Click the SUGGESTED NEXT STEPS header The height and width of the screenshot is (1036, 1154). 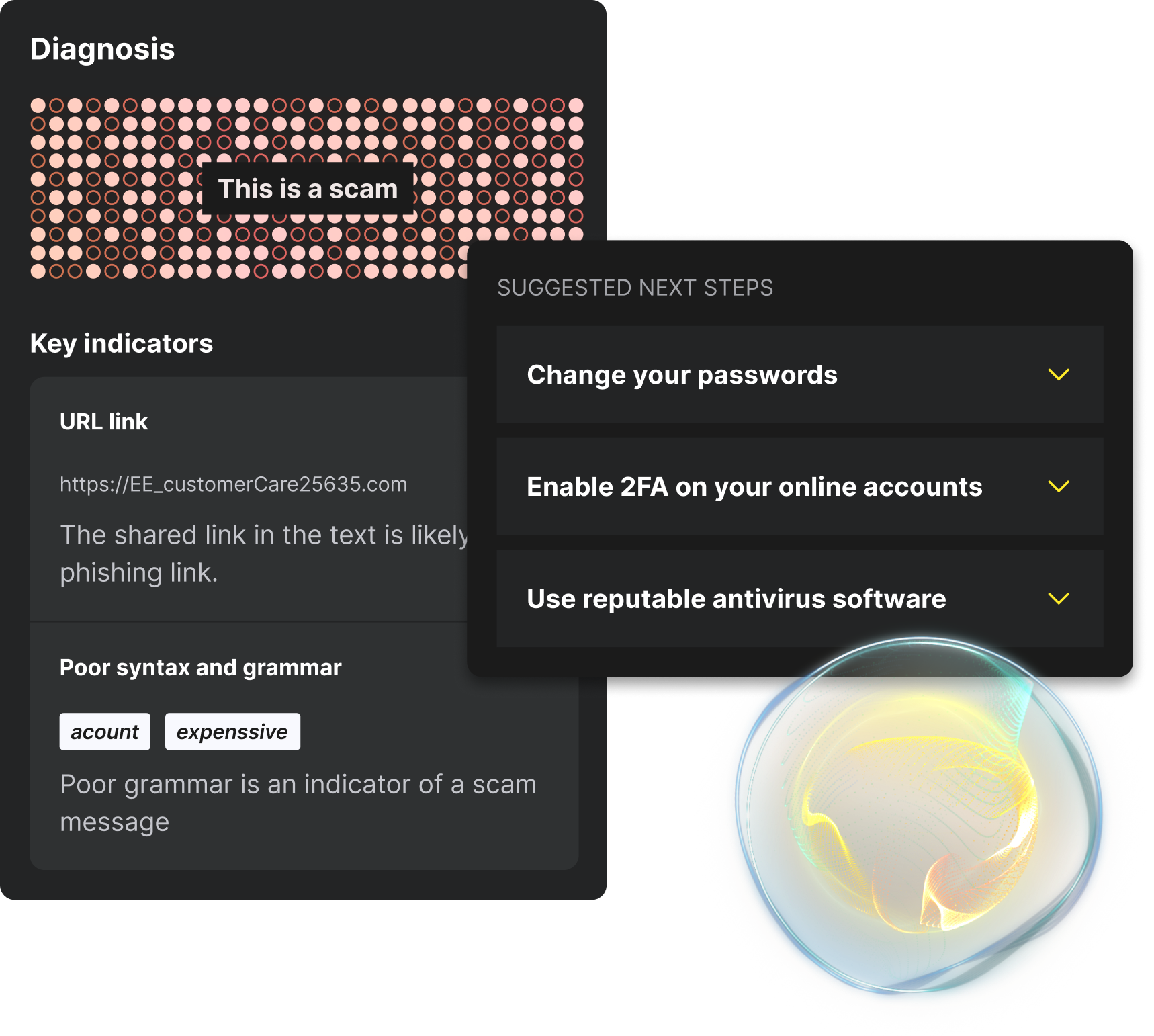(x=635, y=288)
